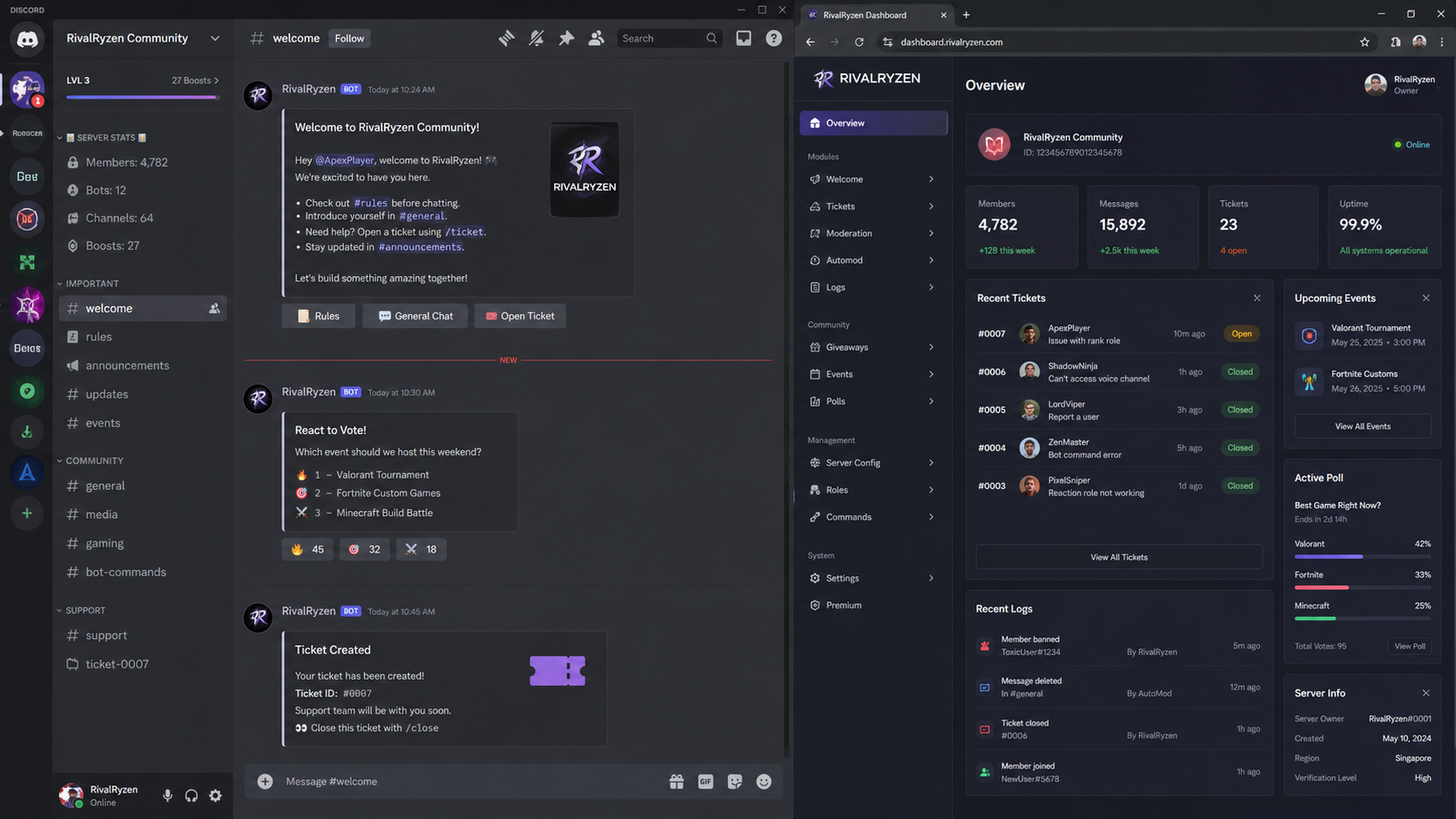Expand the RivalRyzen Community server dropdown

tap(215, 38)
